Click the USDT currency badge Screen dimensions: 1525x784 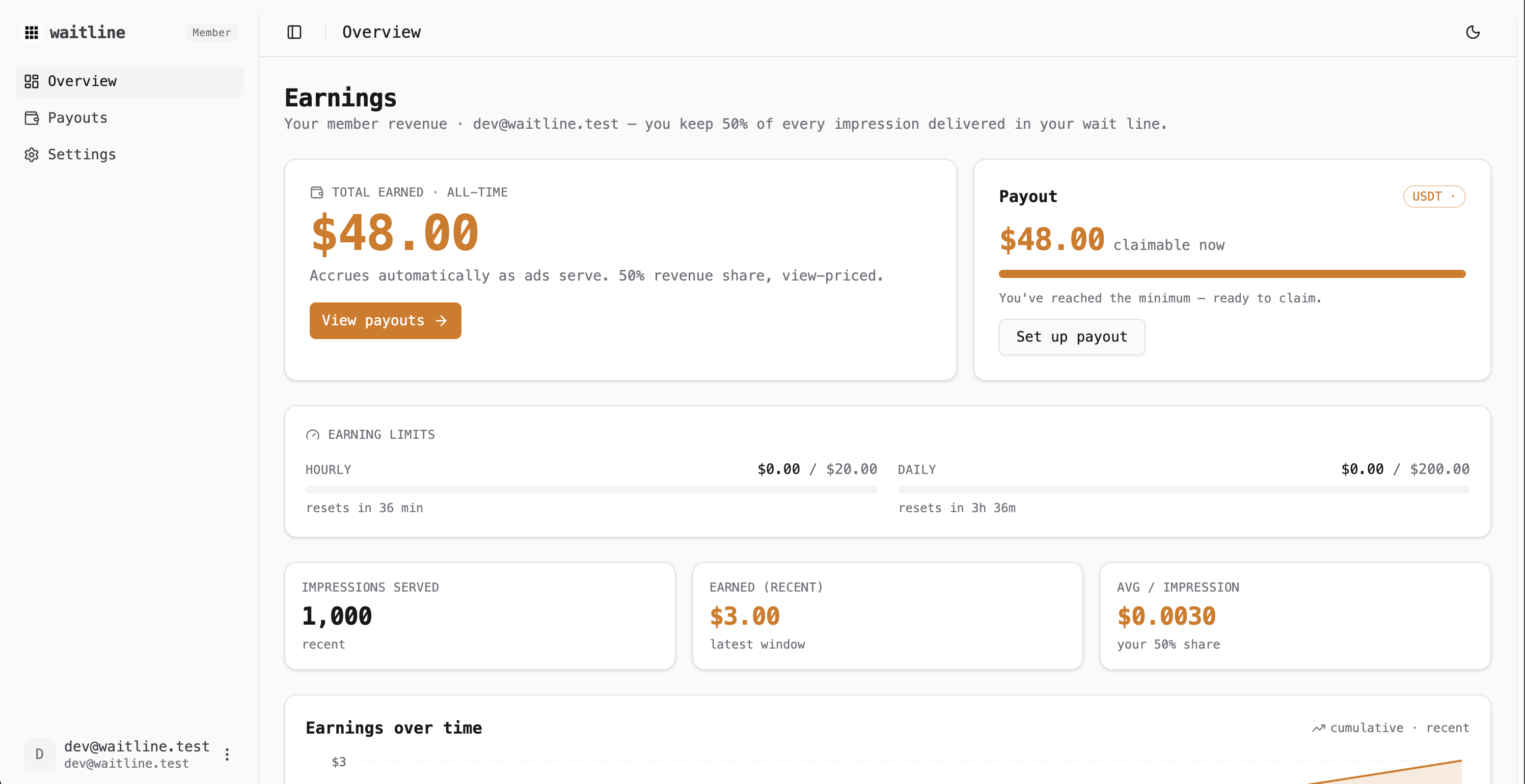pos(1434,197)
